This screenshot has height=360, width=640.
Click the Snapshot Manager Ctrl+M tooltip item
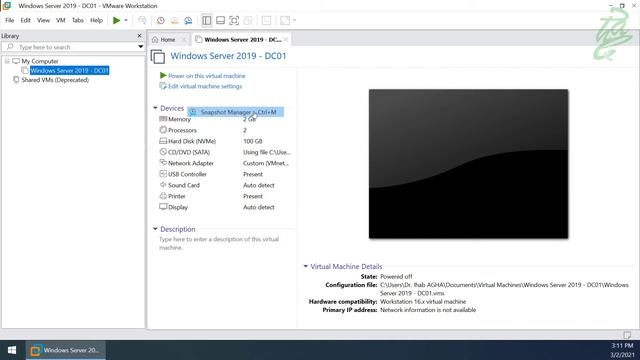pyautogui.click(x=236, y=112)
